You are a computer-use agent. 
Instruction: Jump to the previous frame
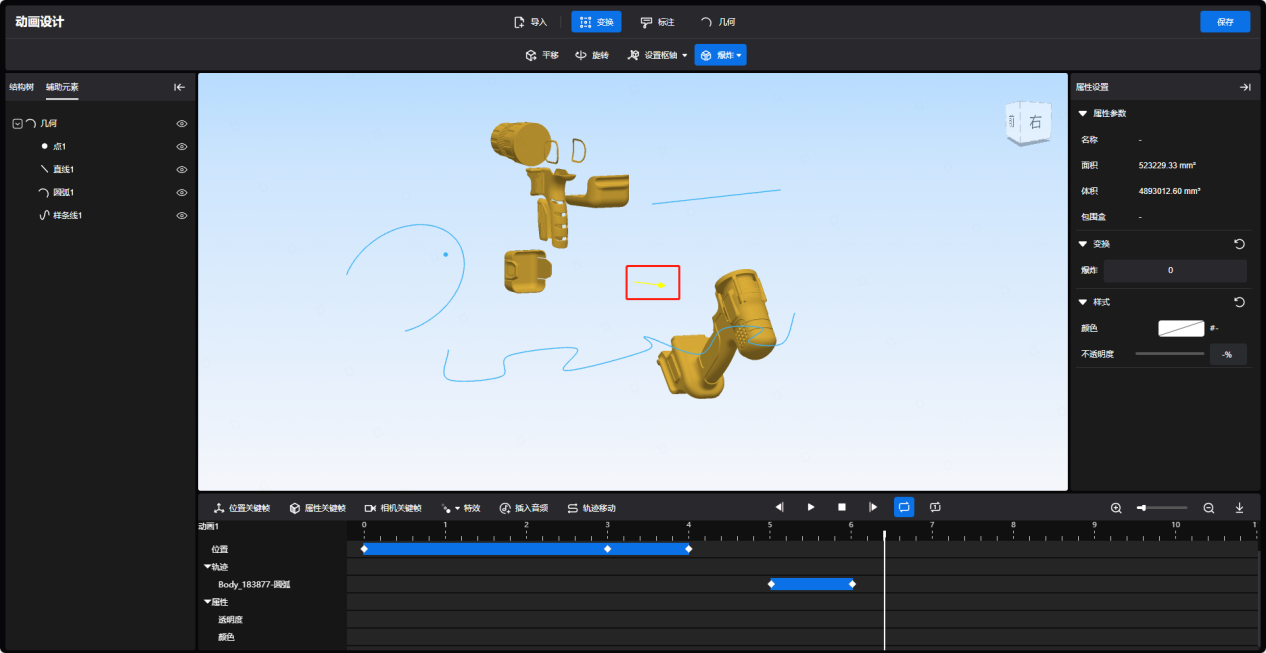(780, 508)
